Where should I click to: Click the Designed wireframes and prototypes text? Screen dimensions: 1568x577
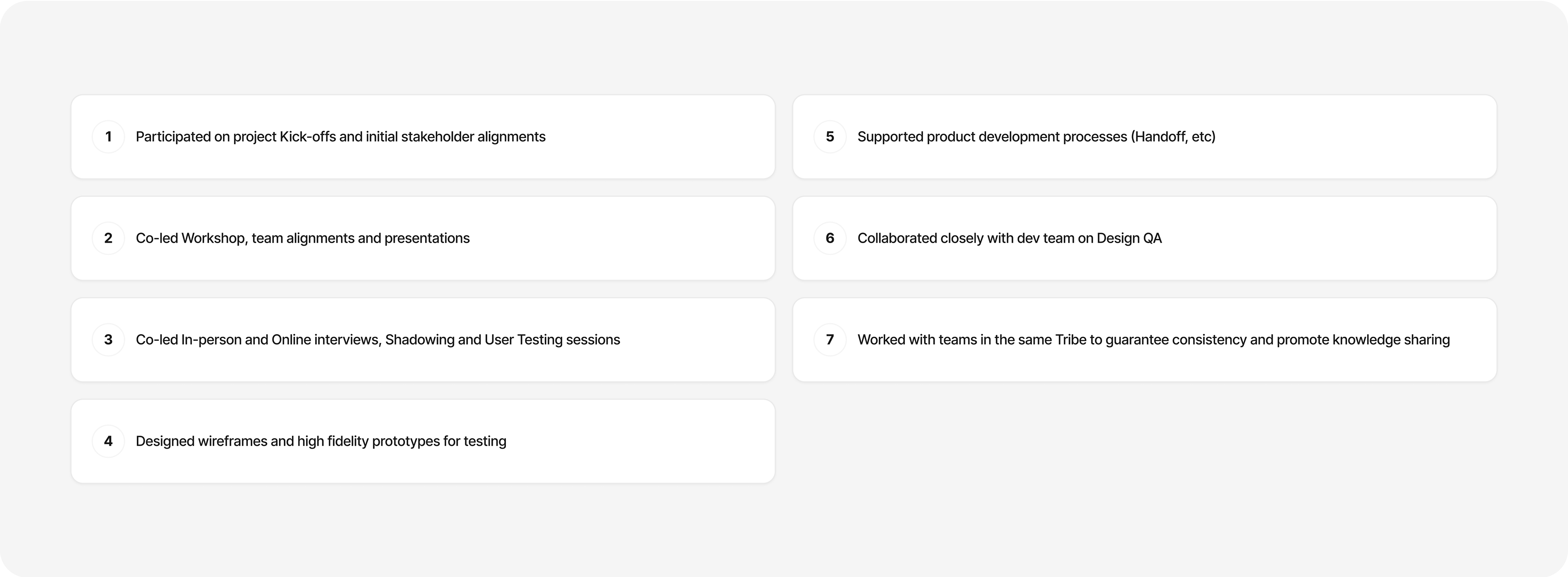coord(321,441)
